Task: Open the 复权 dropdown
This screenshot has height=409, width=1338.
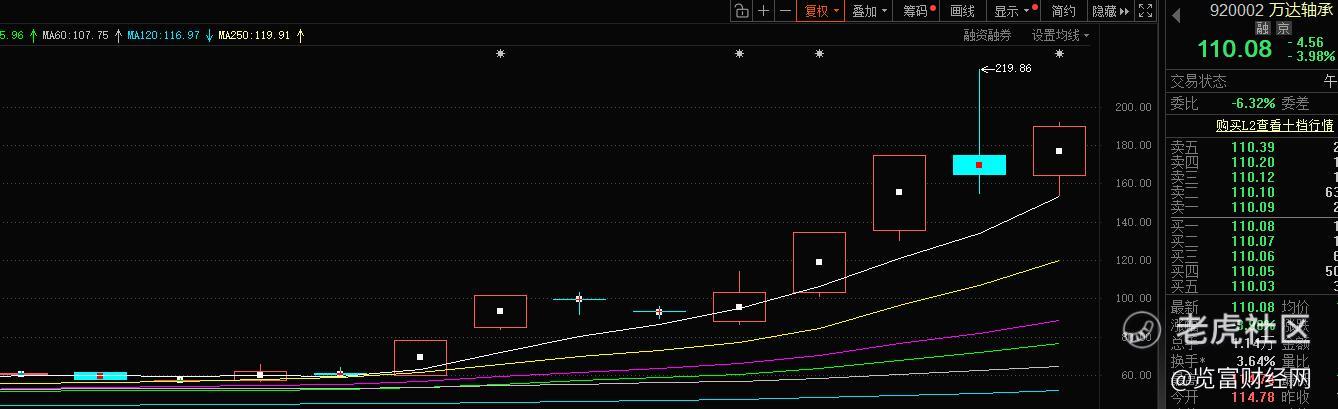Action: point(820,11)
